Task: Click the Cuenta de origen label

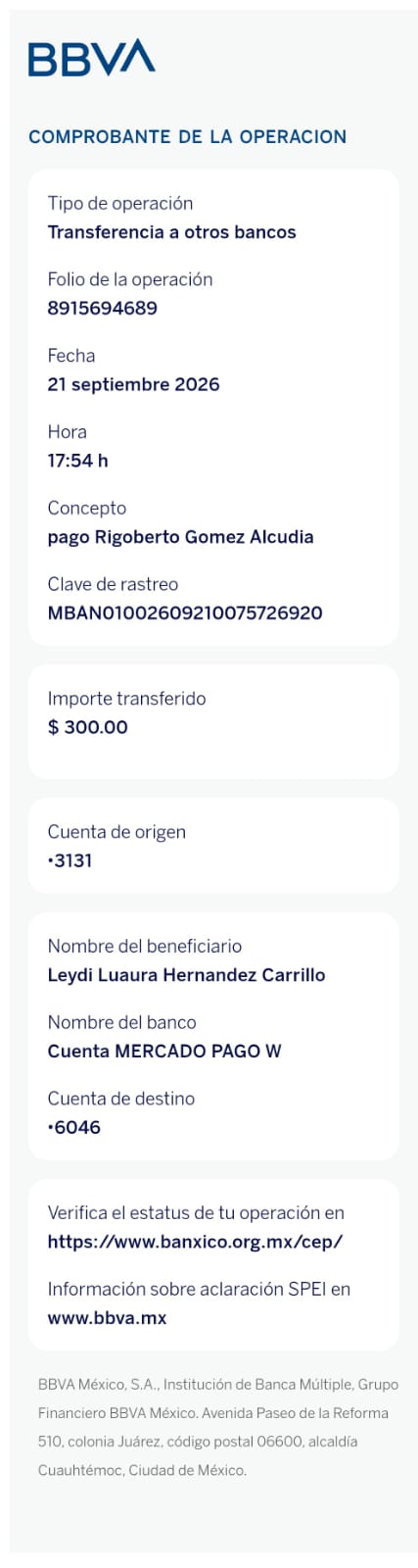Action: (x=116, y=832)
